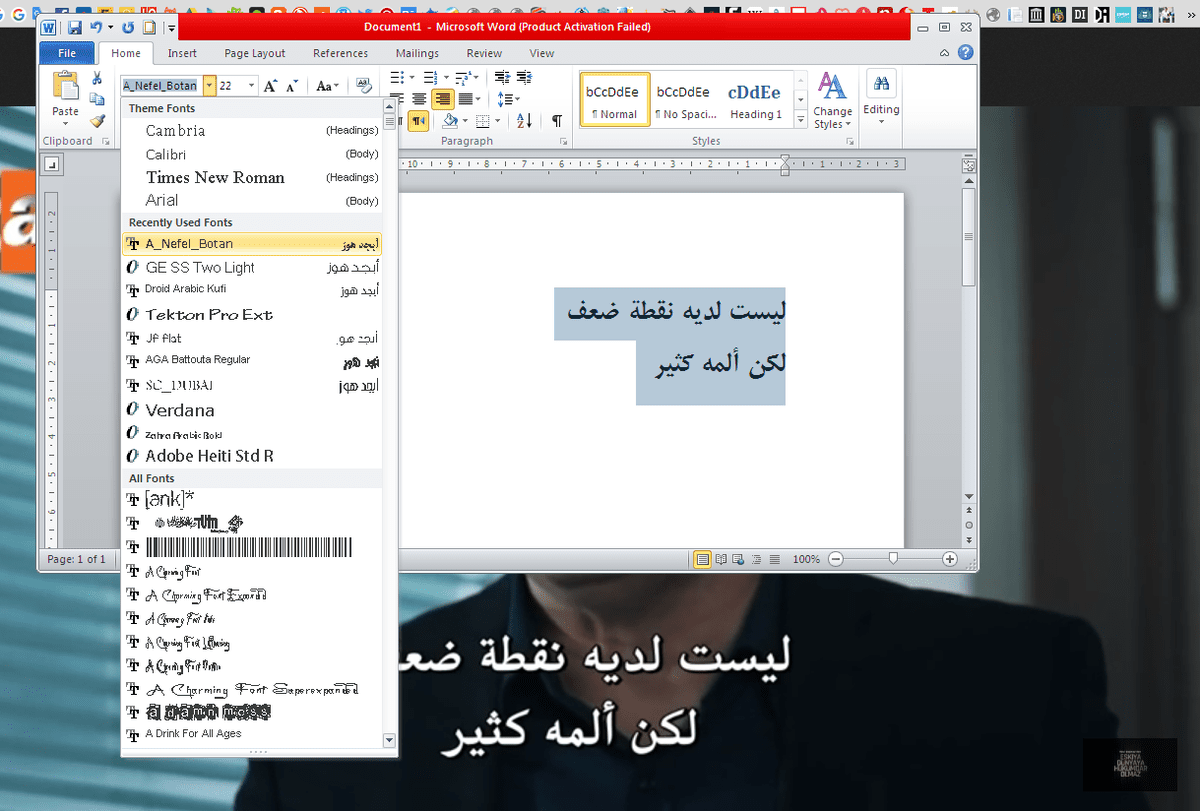Image resolution: width=1200 pixels, height=811 pixels.
Task: Click the Clear Formatting icon
Action: [364, 86]
